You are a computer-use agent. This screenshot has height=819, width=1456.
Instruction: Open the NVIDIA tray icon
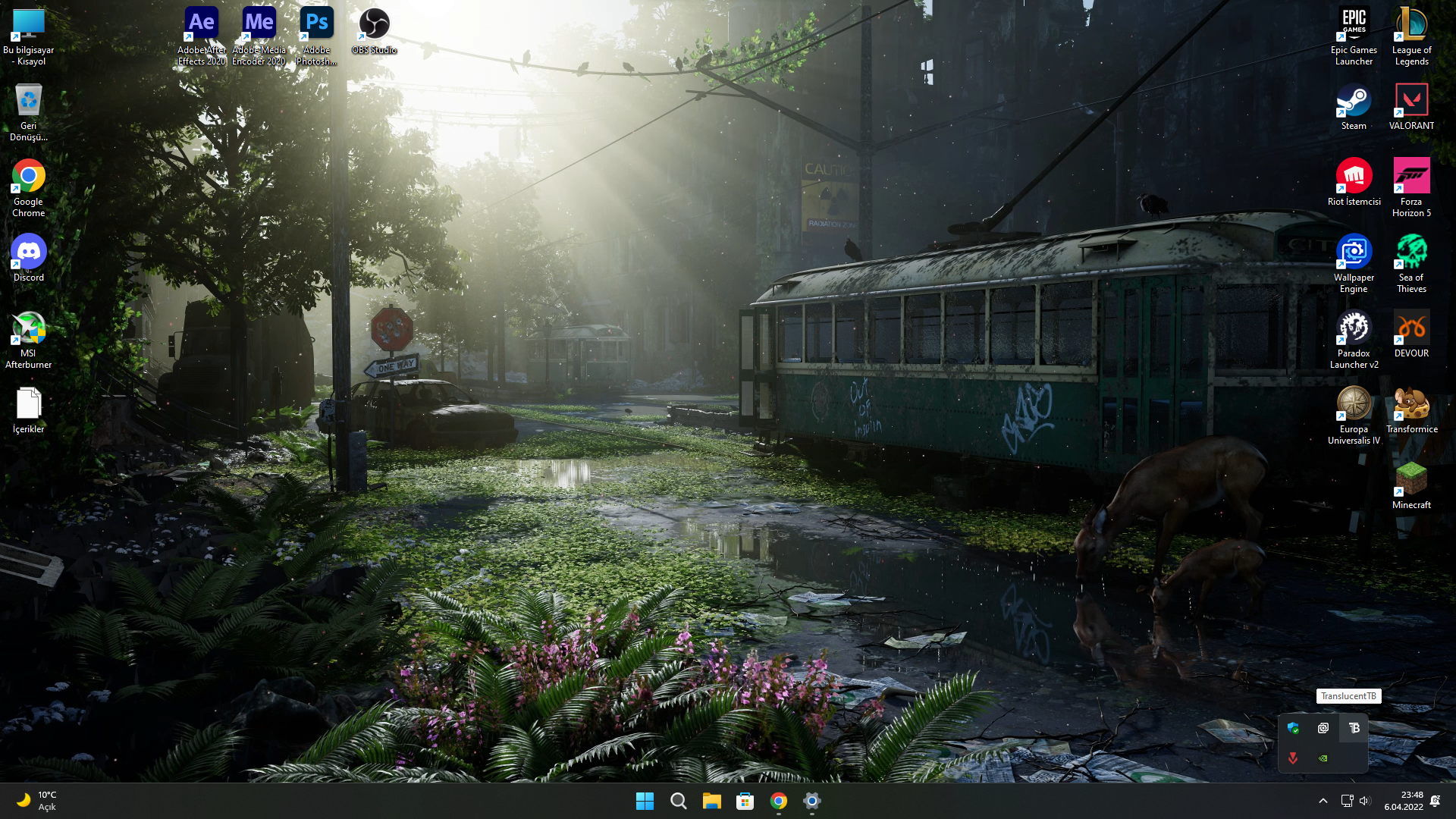(x=1323, y=758)
